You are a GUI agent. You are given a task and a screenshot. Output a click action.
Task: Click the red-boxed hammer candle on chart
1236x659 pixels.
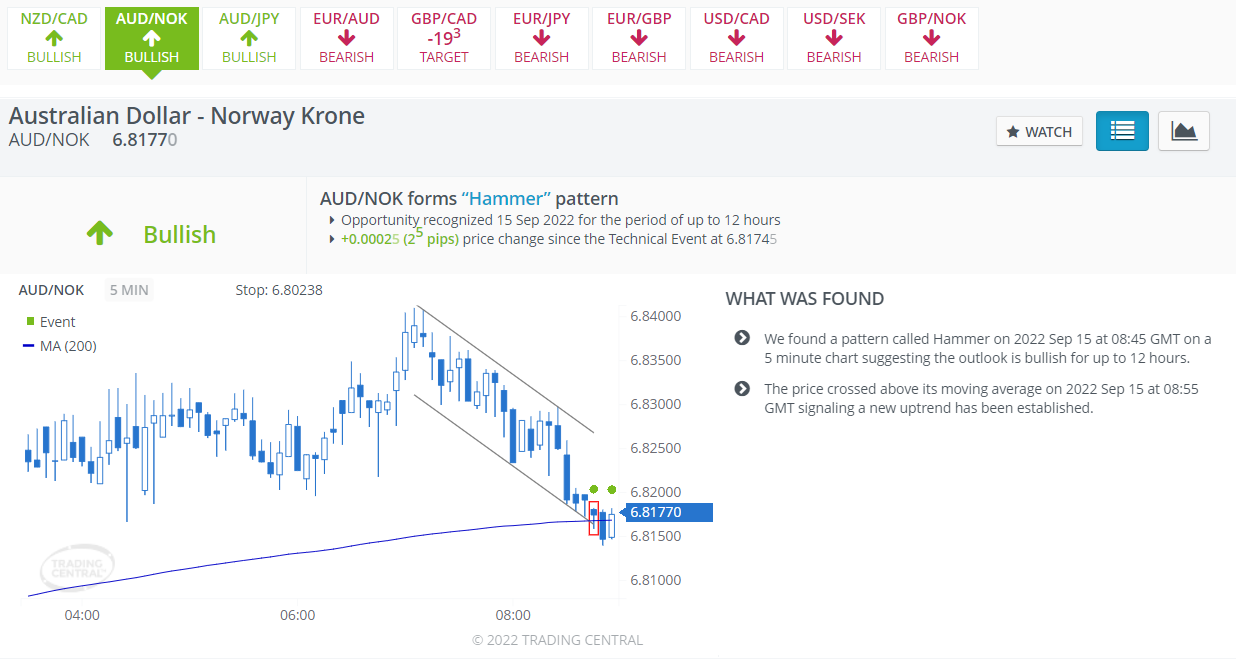pyautogui.click(x=593, y=518)
